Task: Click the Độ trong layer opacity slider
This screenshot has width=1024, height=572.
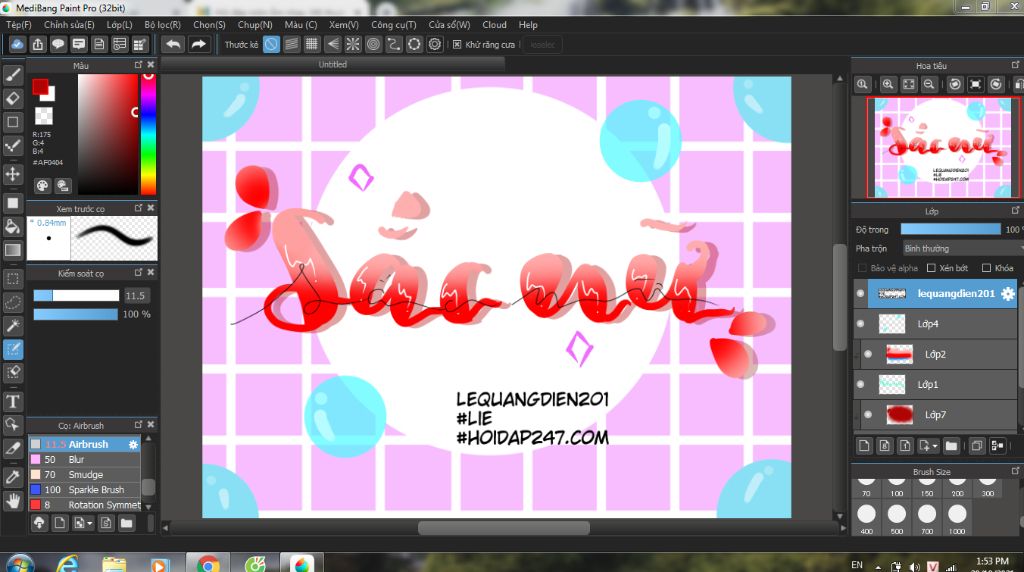Action: (950, 229)
